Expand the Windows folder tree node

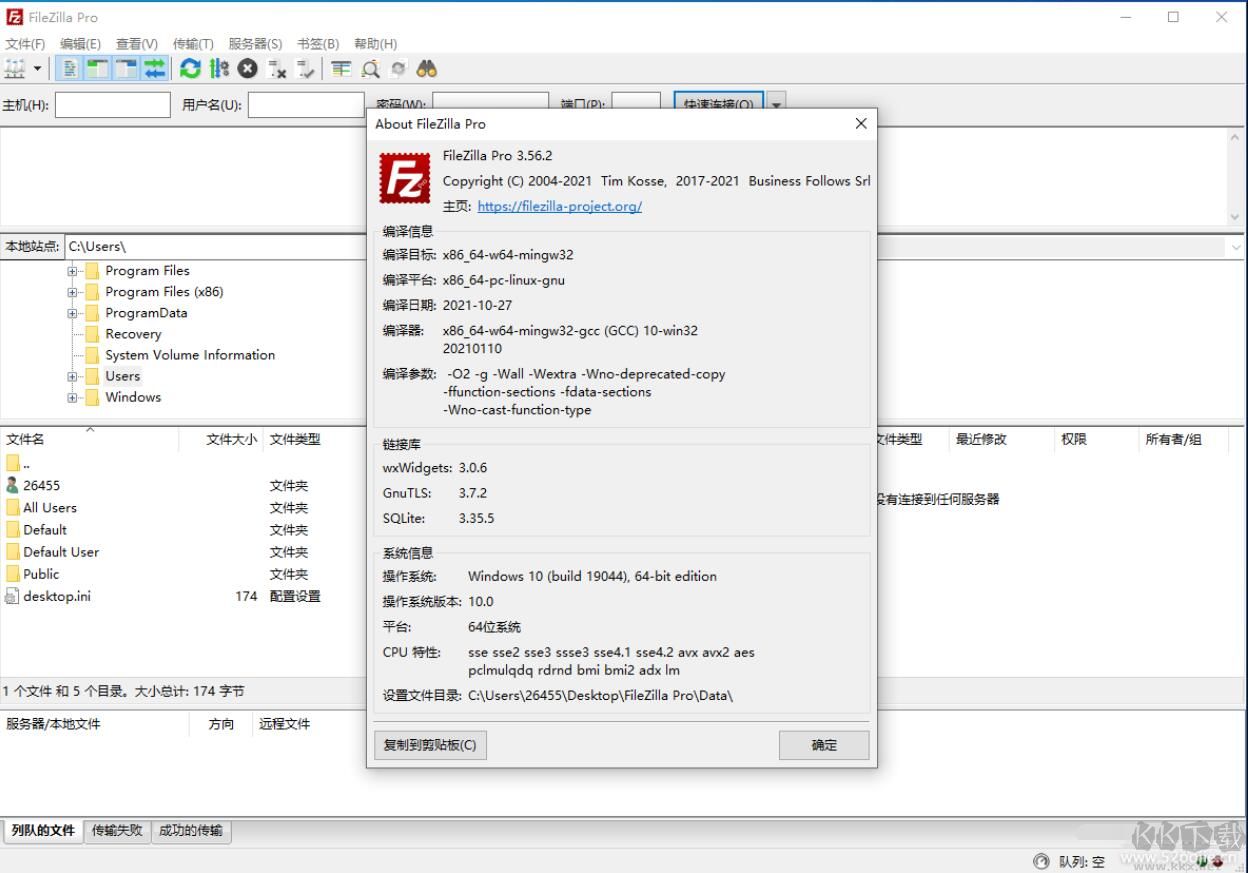click(x=73, y=398)
